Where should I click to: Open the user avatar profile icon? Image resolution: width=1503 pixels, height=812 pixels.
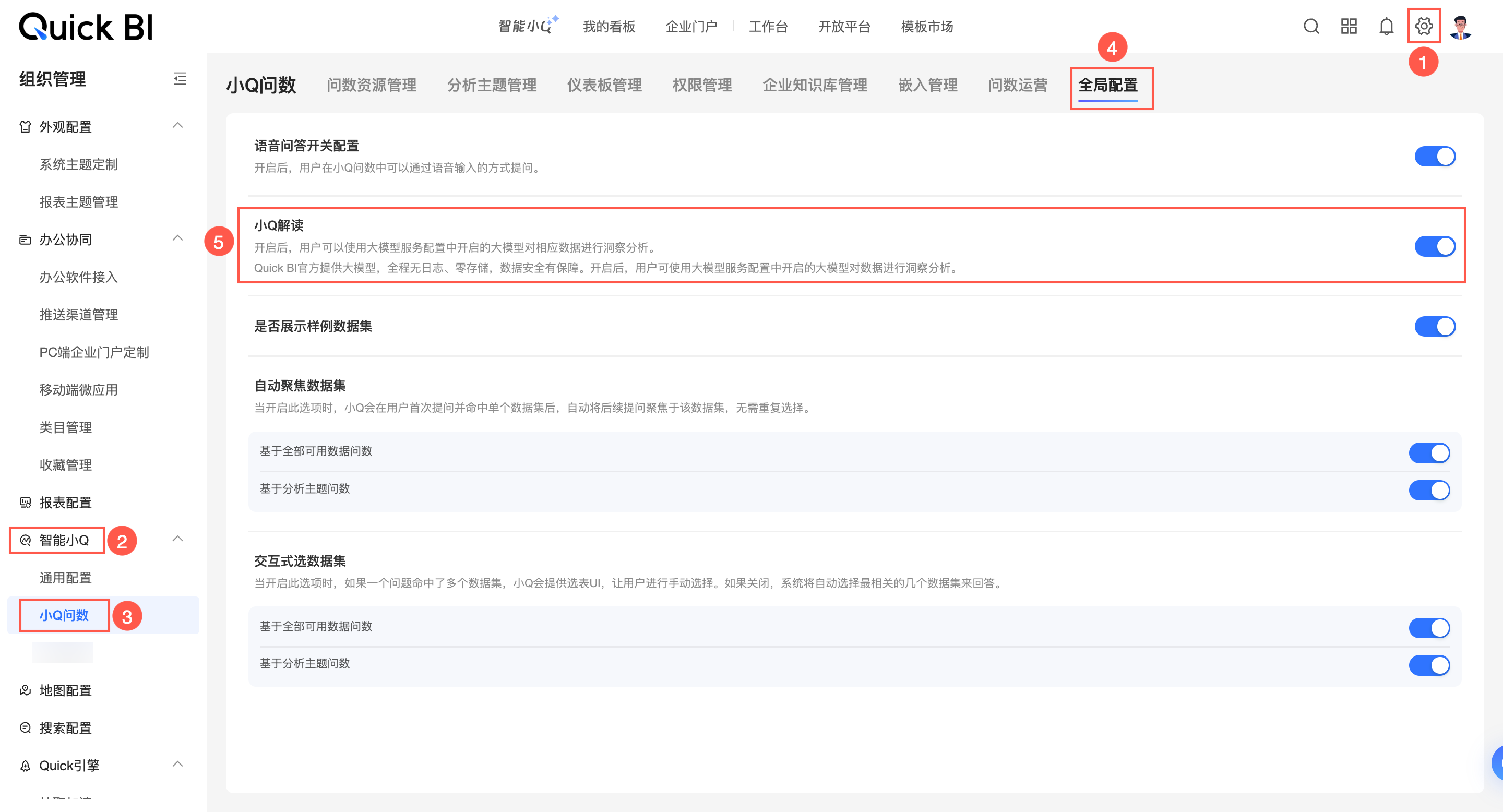(x=1460, y=26)
